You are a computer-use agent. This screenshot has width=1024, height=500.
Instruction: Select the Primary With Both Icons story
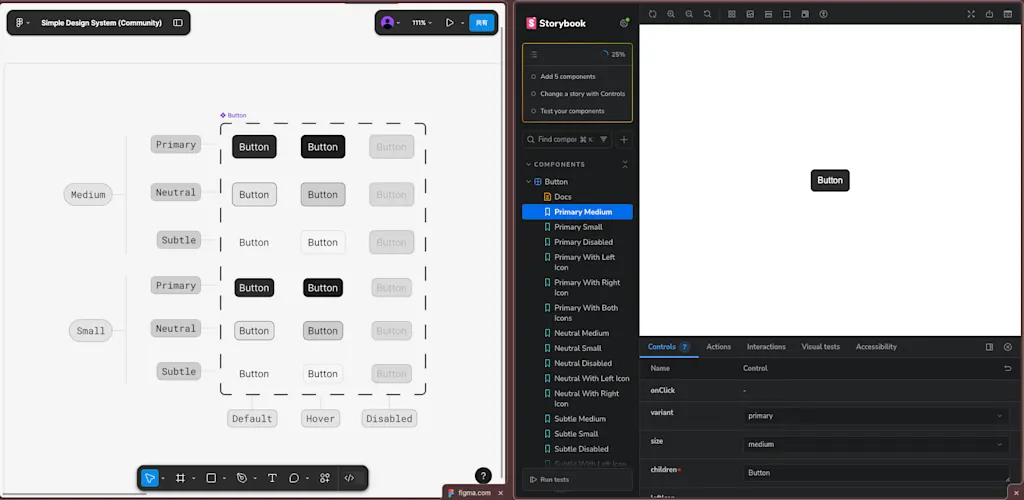586,313
